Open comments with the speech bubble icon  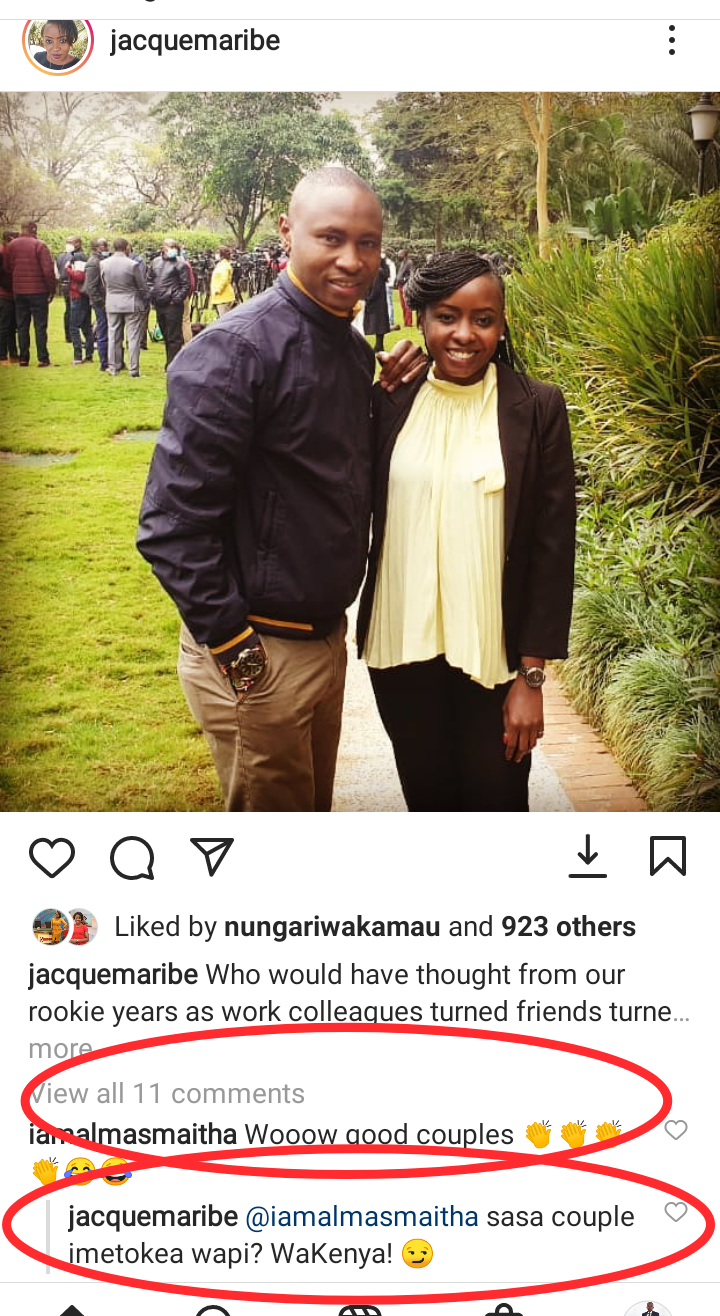pos(132,858)
